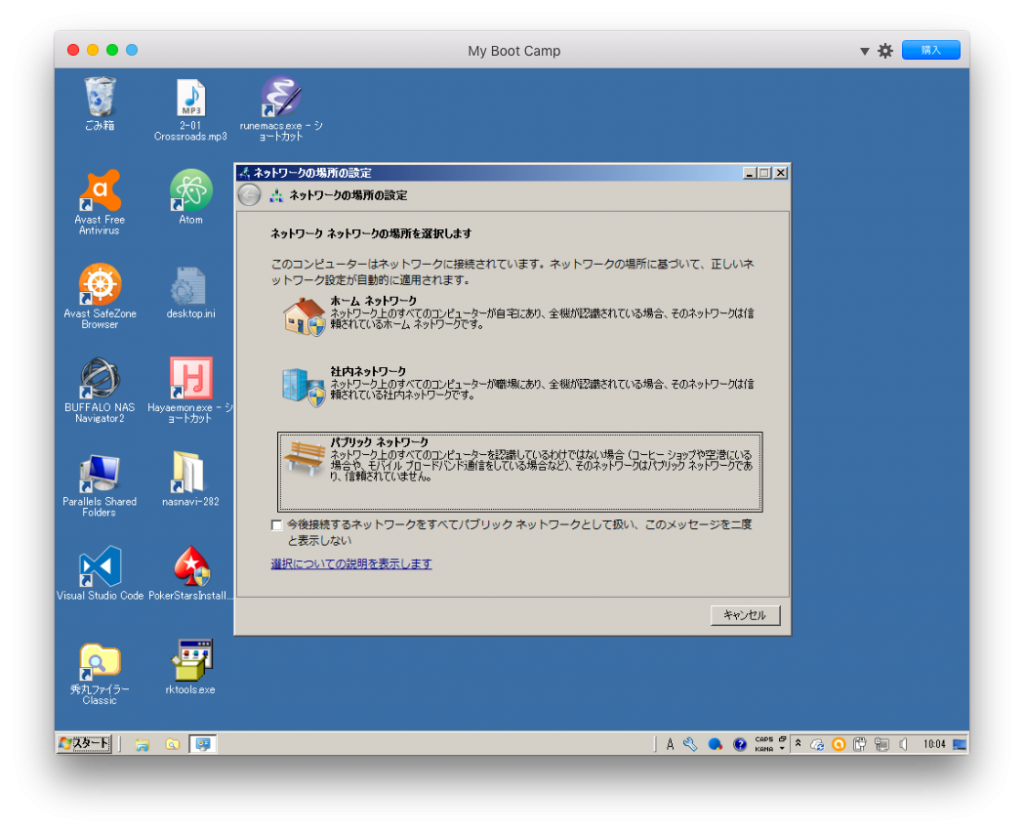The width and height of the screenshot is (1024, 833).
Task: Open the IME tools wrench menu
Action: (690, 744)
